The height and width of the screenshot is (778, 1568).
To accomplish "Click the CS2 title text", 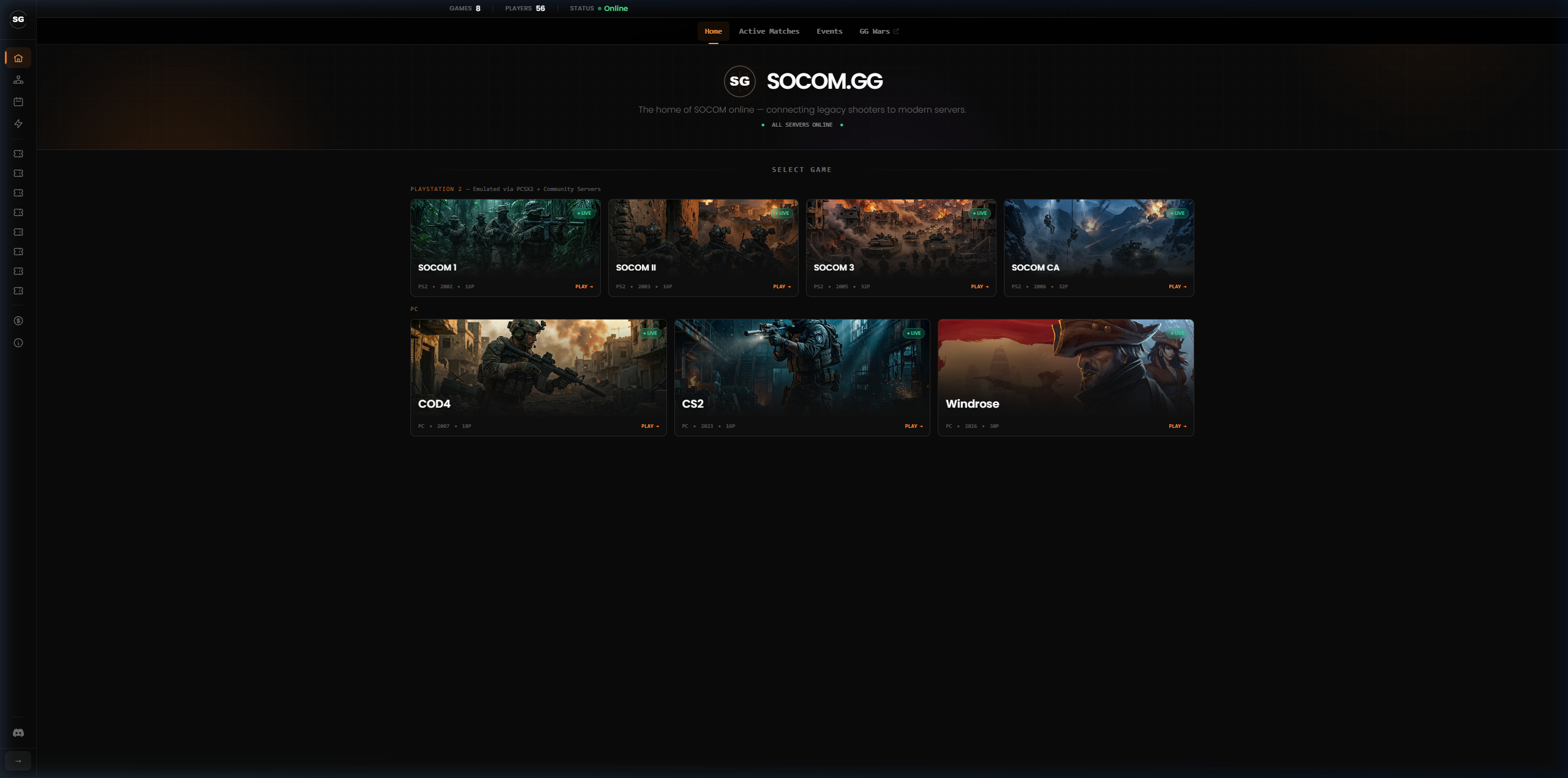I will (x=693, y=404).
